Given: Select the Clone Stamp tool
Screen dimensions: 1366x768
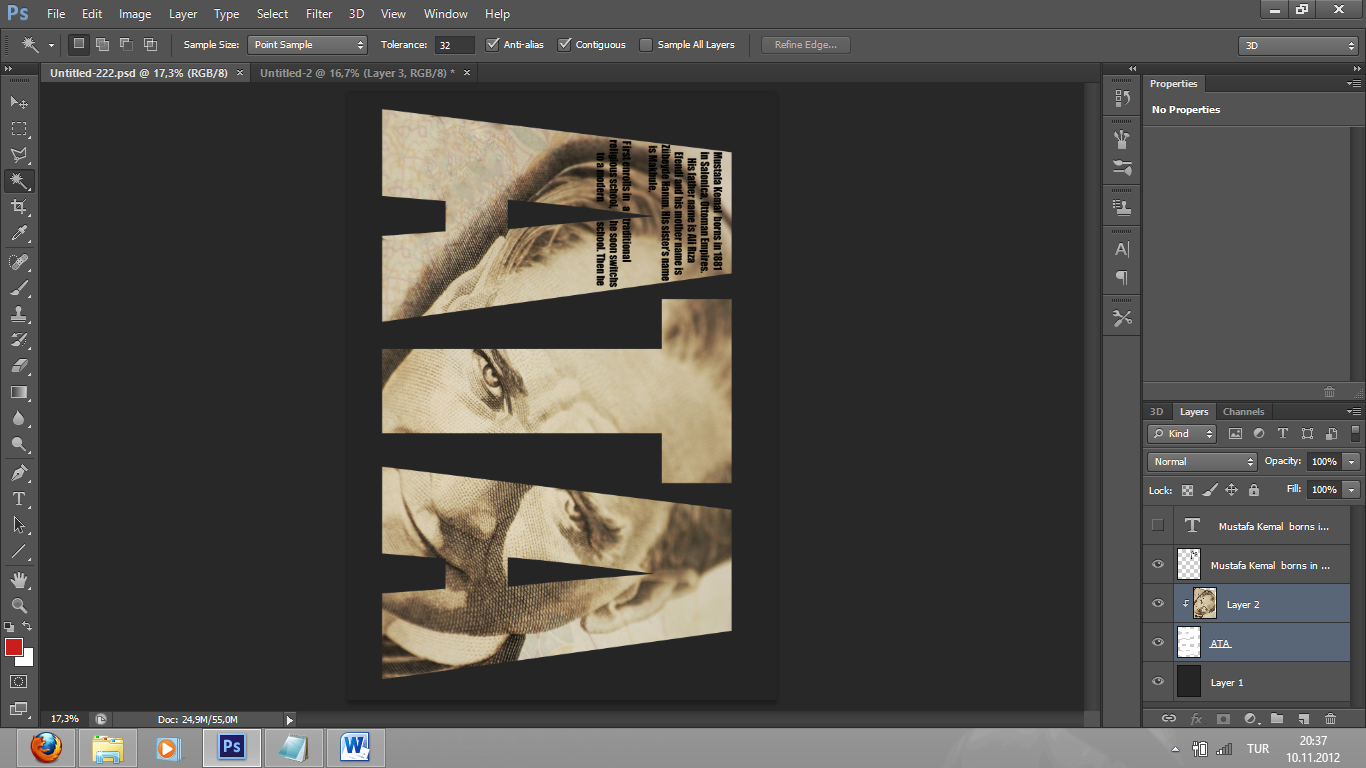Looking at the screenshot, I should (x=19, y=314).
